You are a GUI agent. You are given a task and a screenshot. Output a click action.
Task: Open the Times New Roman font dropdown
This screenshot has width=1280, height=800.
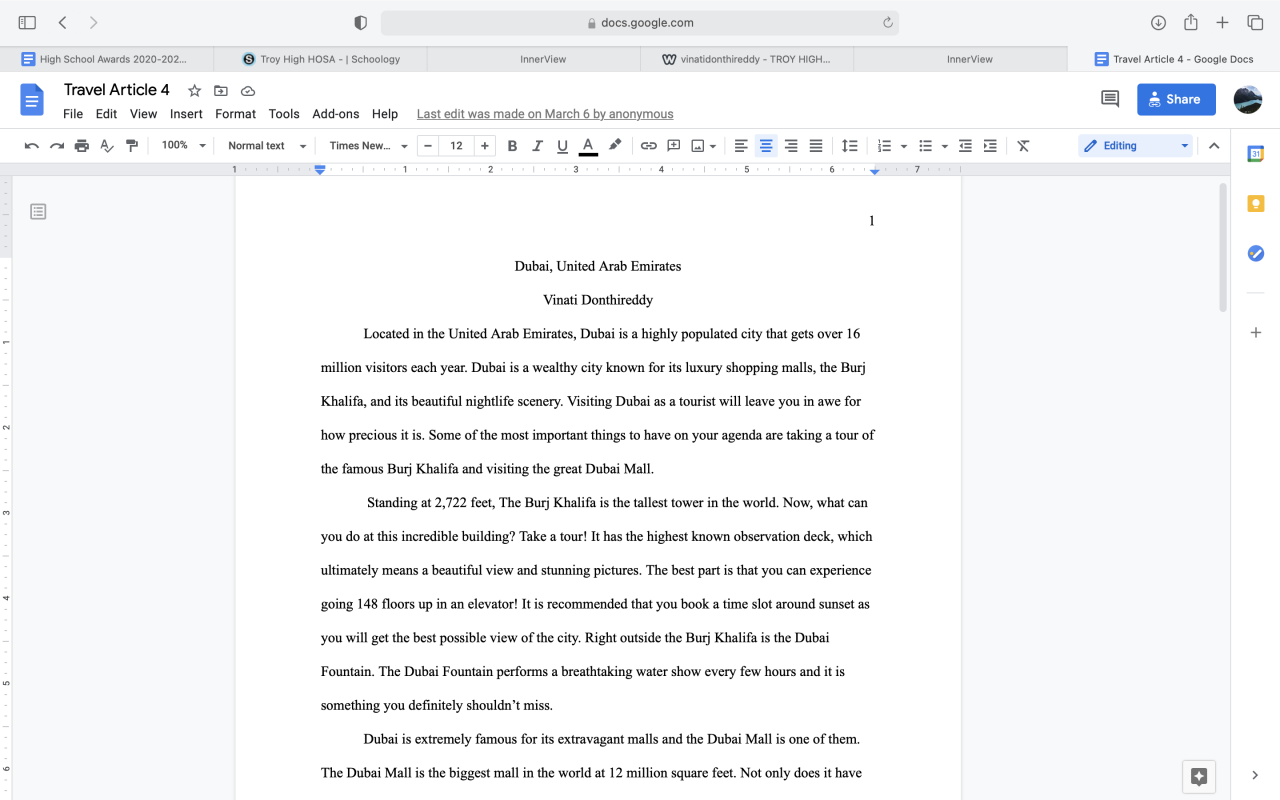click(368, 146)
